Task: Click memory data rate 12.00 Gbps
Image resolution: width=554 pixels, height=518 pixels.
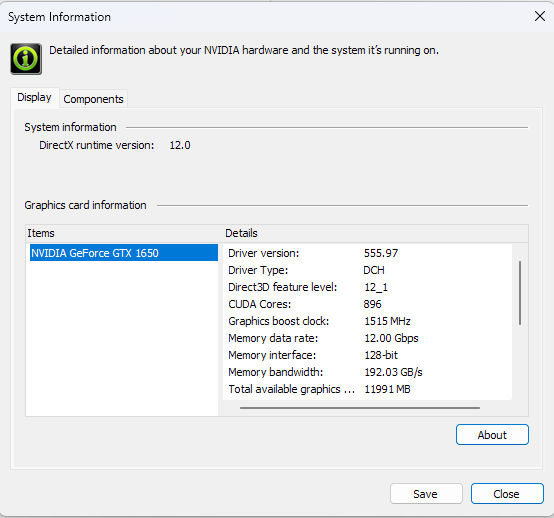Action: coord(391,338)
